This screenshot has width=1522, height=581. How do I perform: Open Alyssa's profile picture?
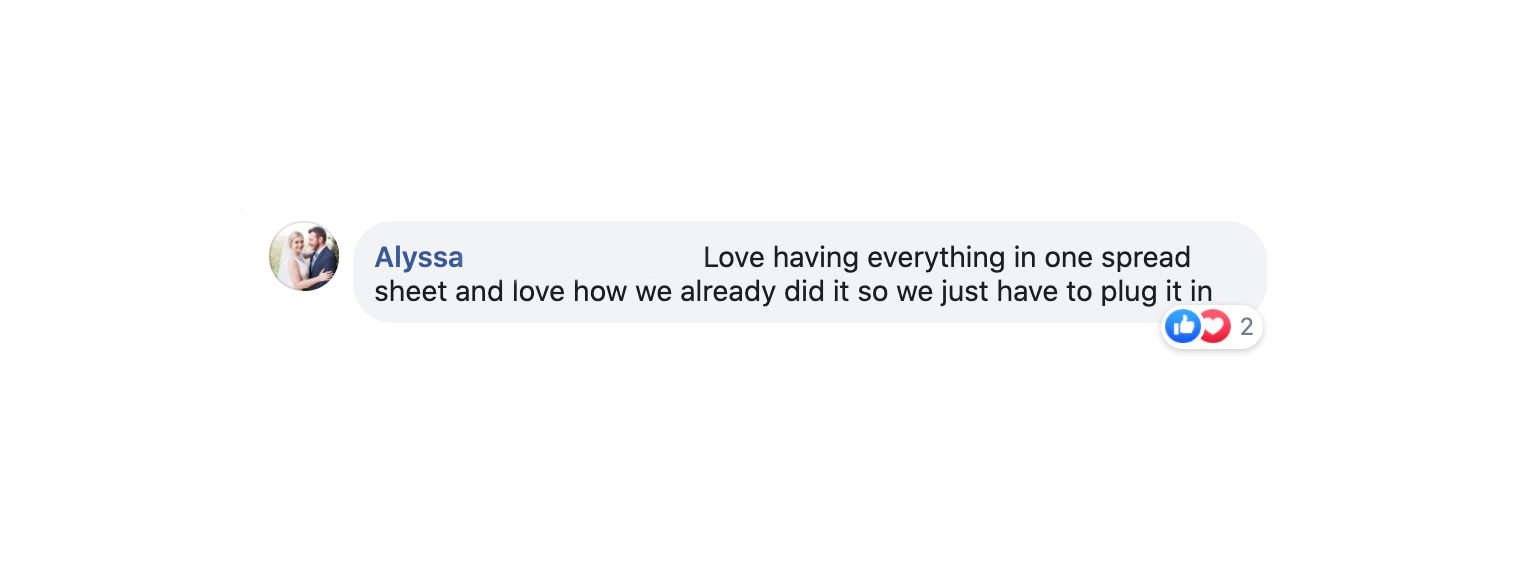point(304,256)
